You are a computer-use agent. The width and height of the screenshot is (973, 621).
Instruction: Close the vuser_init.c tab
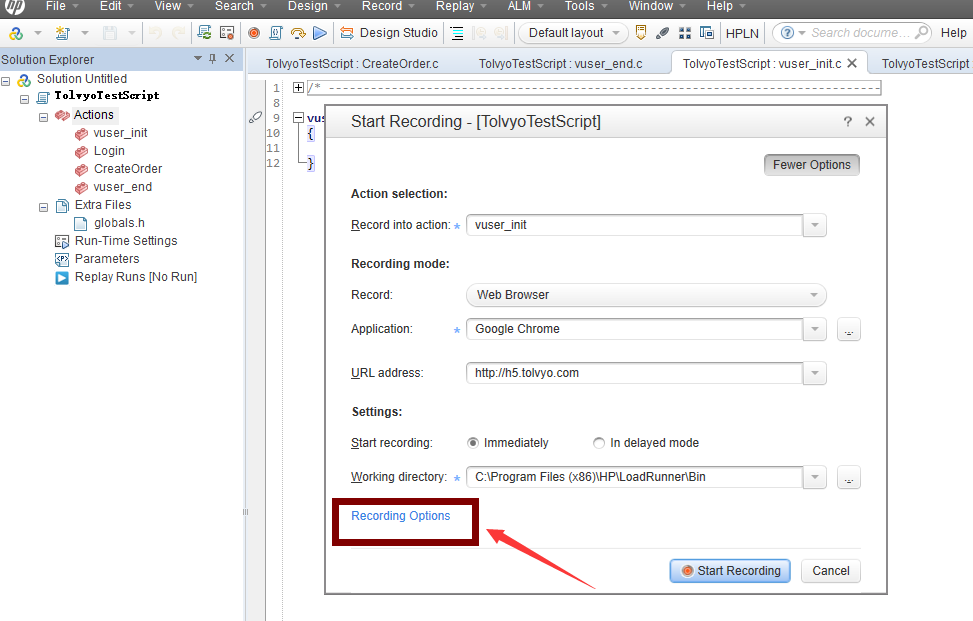coord(852,63)
